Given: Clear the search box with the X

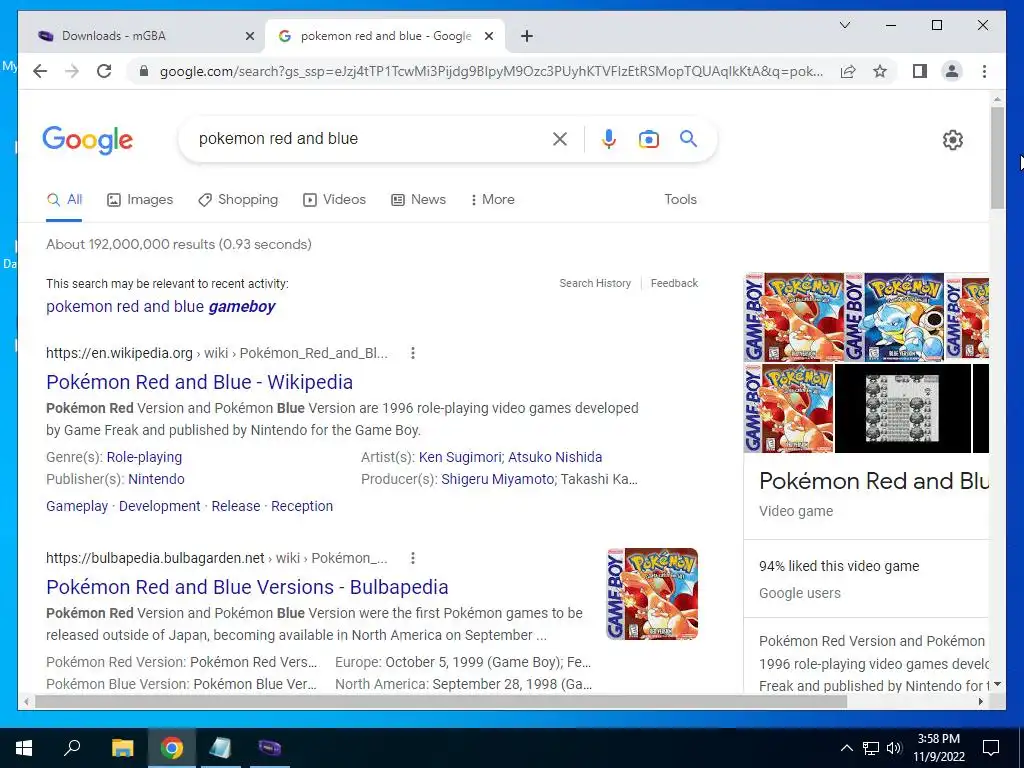Looking at the screenshot, I should click(560, 138).
